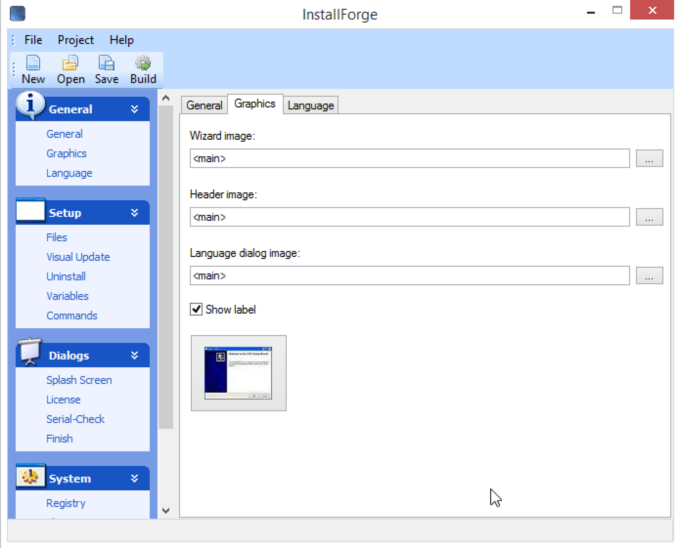680x548 pixels.
Task: Browse for Header image file
Action: coord(649,217)
